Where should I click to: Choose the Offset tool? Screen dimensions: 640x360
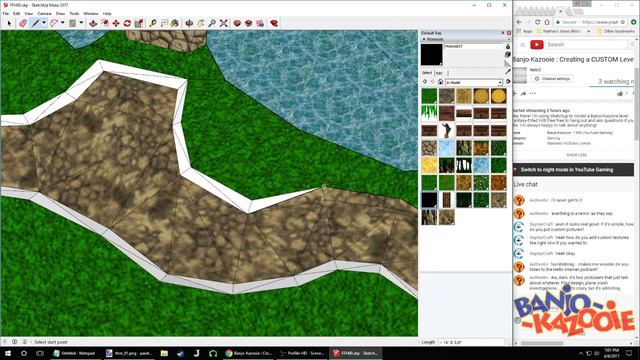tap(105, 23)
